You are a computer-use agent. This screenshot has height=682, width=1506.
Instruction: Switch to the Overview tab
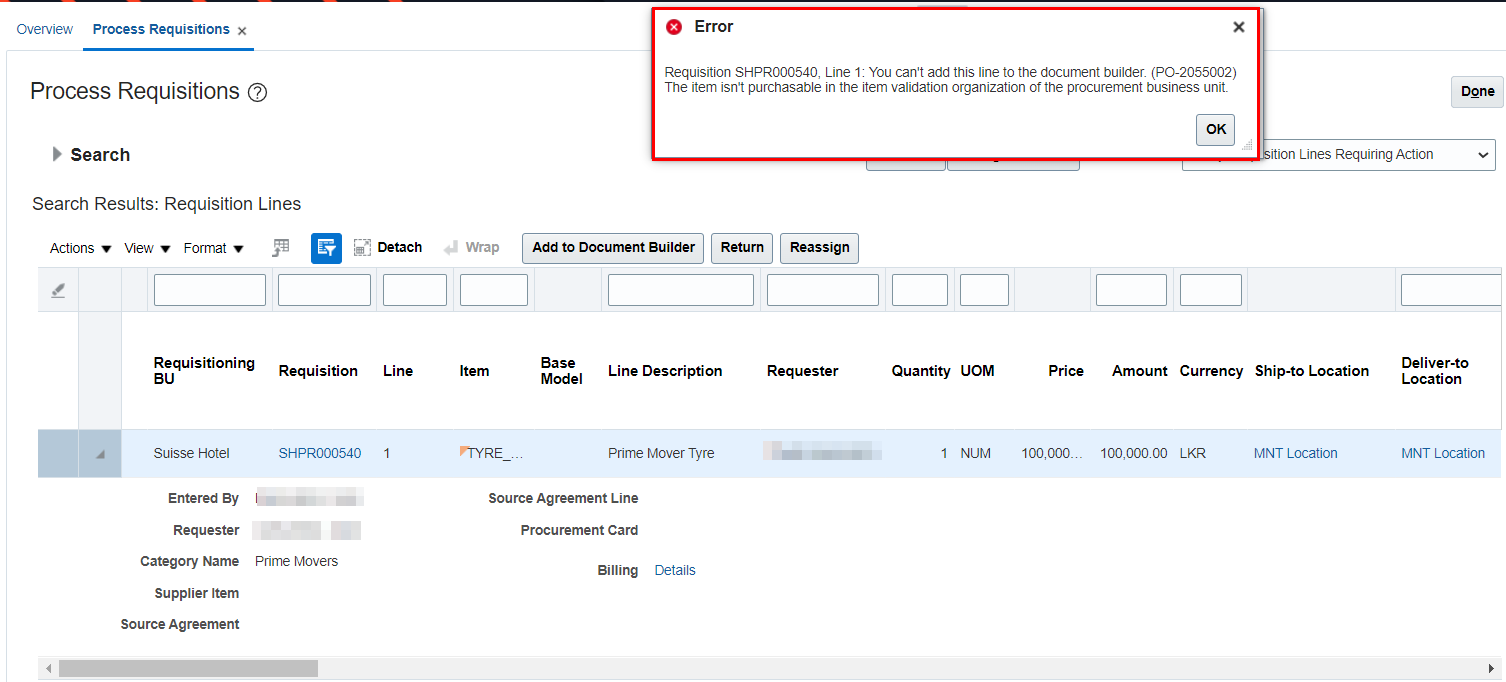(45, 29)
